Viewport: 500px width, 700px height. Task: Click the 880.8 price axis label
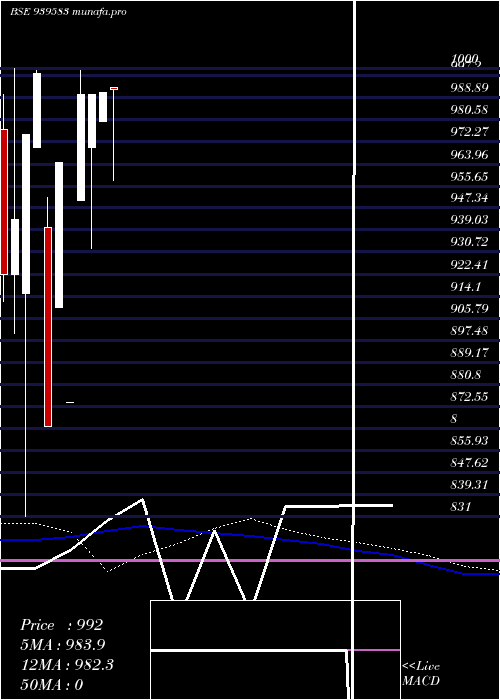point(466,375)
